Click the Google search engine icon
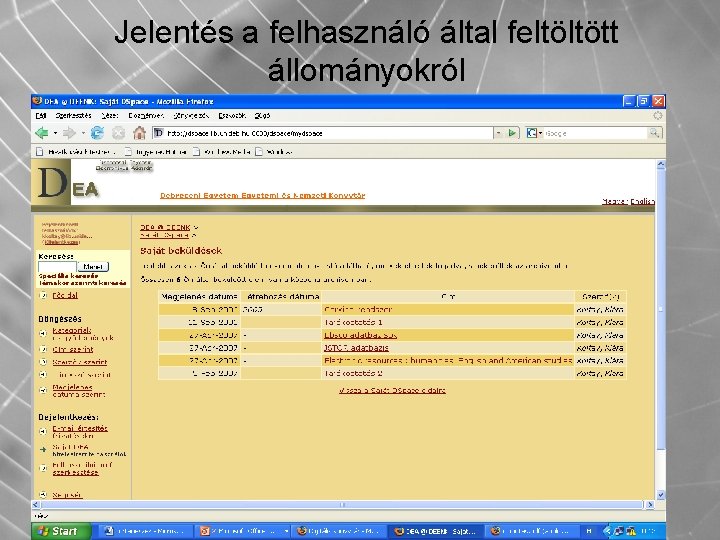The height and width of the screenshot is (540, 720). (532, 133)
